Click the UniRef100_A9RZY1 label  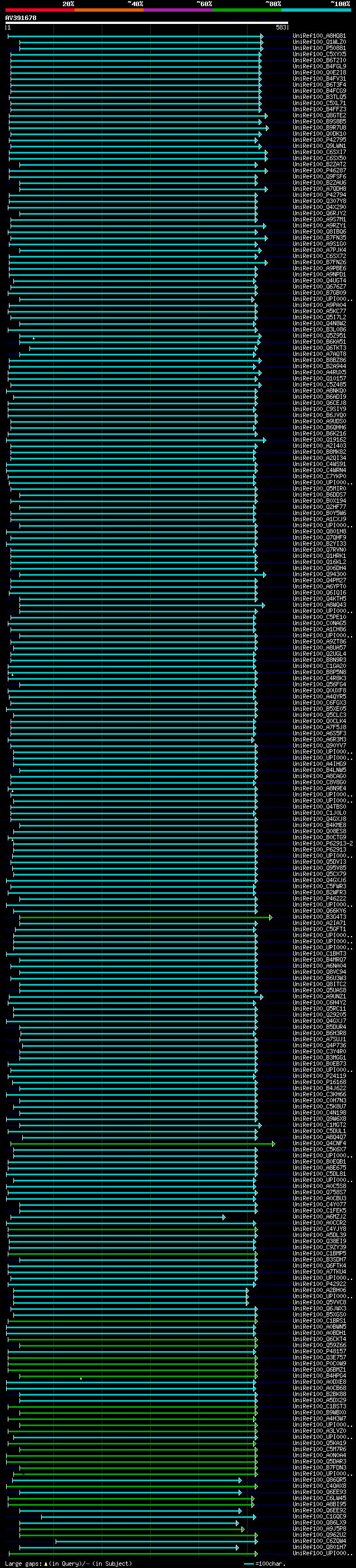click(319, 226)
